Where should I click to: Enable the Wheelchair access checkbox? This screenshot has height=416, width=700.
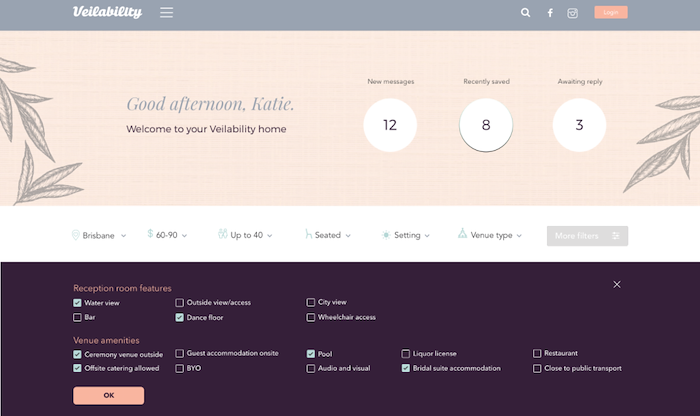(312, 317)
